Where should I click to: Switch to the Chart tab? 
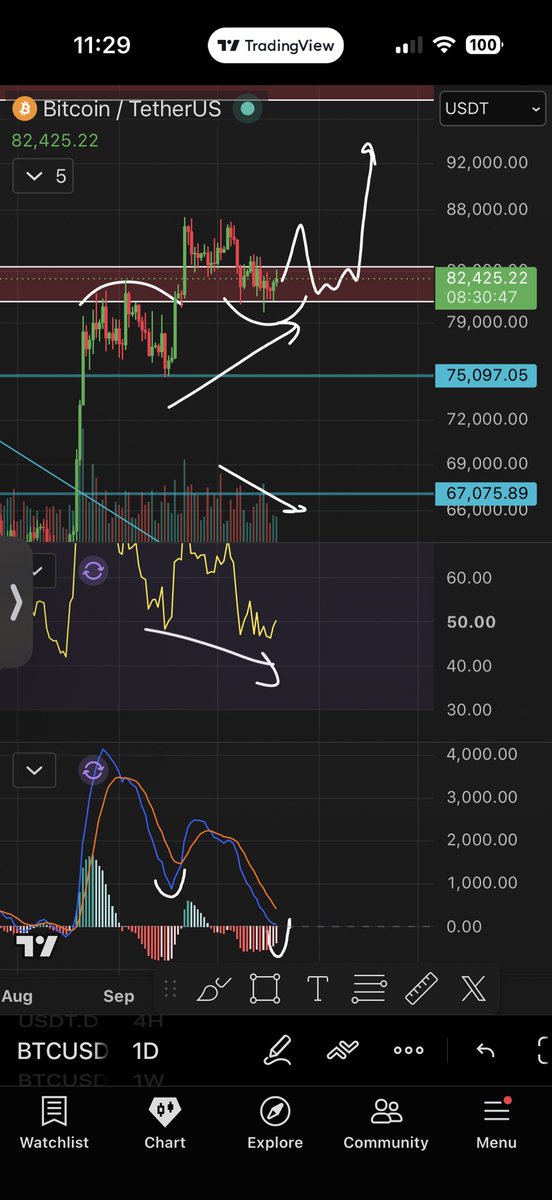pyautogui.click(x=165, y=1123)
